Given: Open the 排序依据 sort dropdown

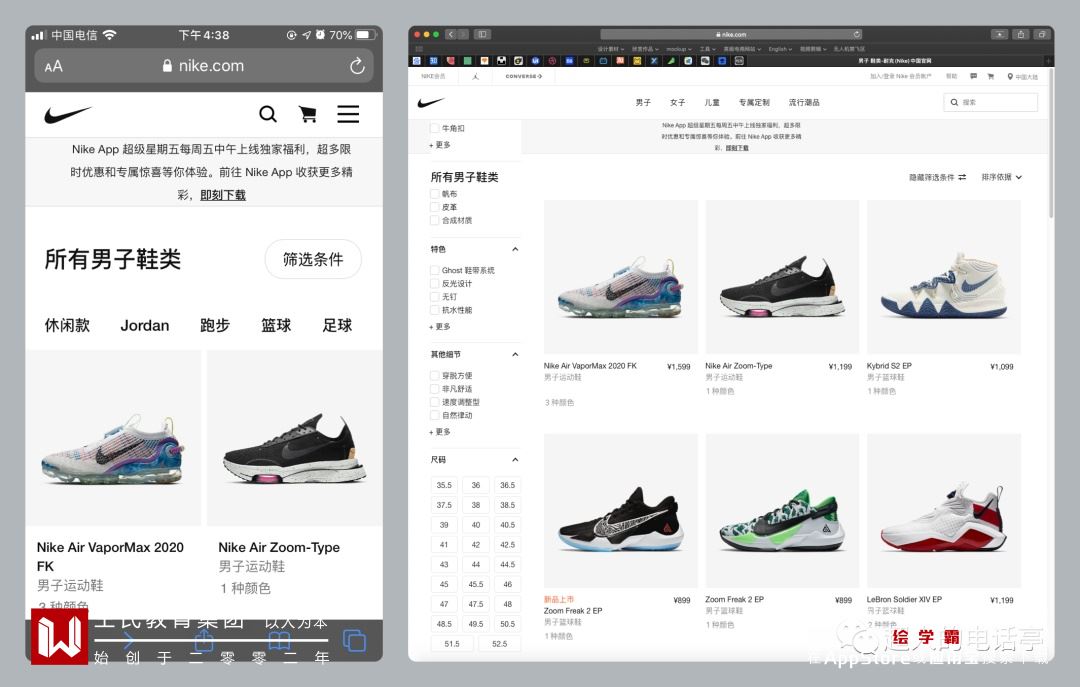Looking at the screenshot, I should pos(1001,178).
